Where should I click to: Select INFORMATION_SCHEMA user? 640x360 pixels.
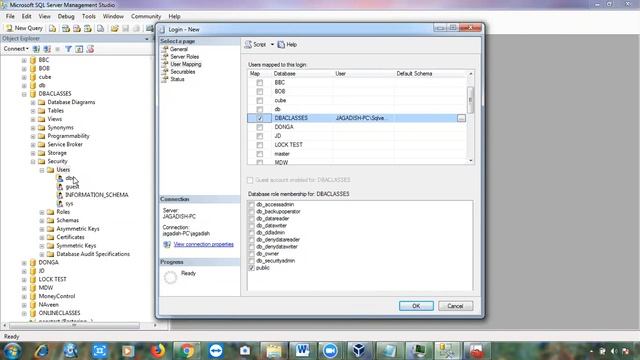click(x=97, y=195)
